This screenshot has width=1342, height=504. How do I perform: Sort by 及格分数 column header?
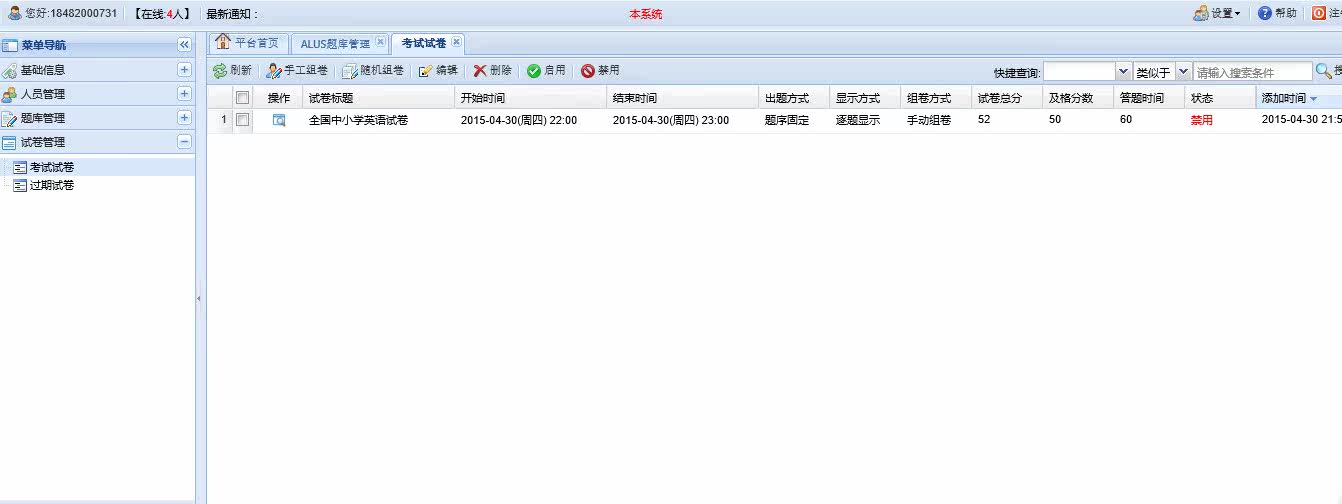pos(1078,98)
